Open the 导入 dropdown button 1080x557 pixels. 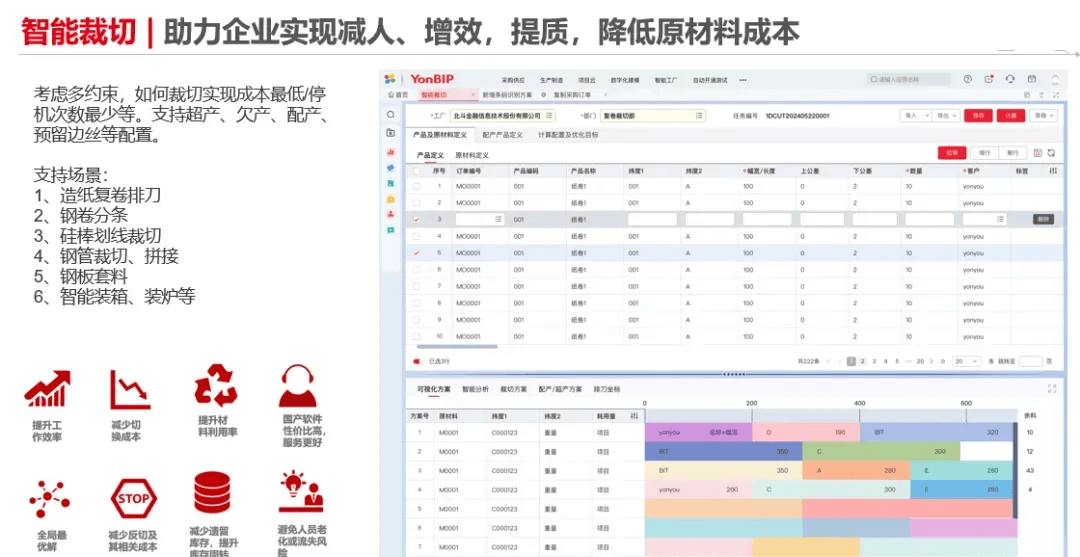pyautogui.click(x=915, y=116)
